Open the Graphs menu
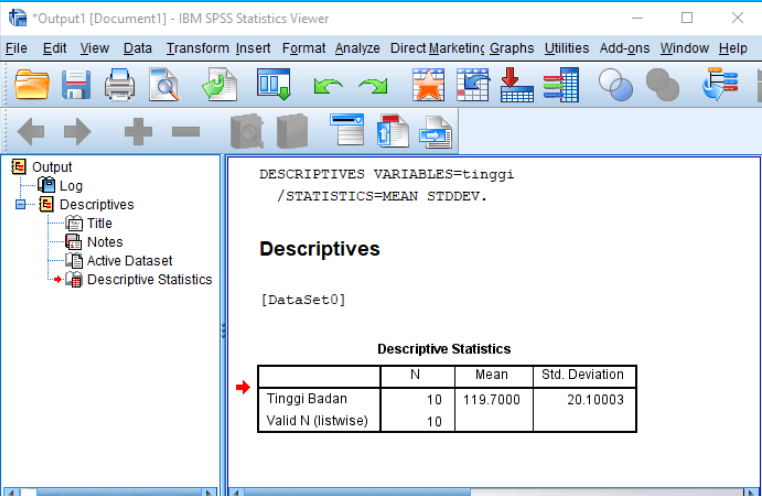The height and width of the screenshot is (496, 762). pos(512,48)
